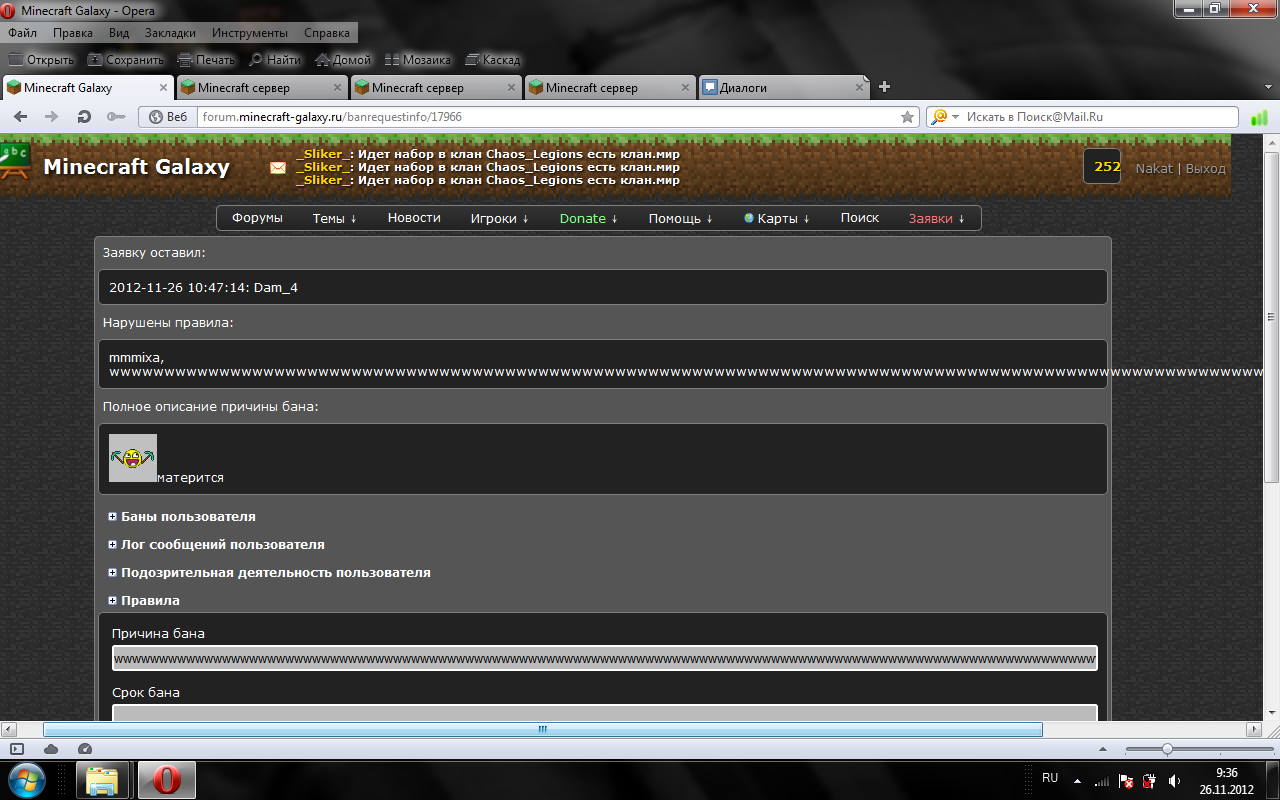
Task: Reload the page with the refresh icon
Action: (85, 117)
